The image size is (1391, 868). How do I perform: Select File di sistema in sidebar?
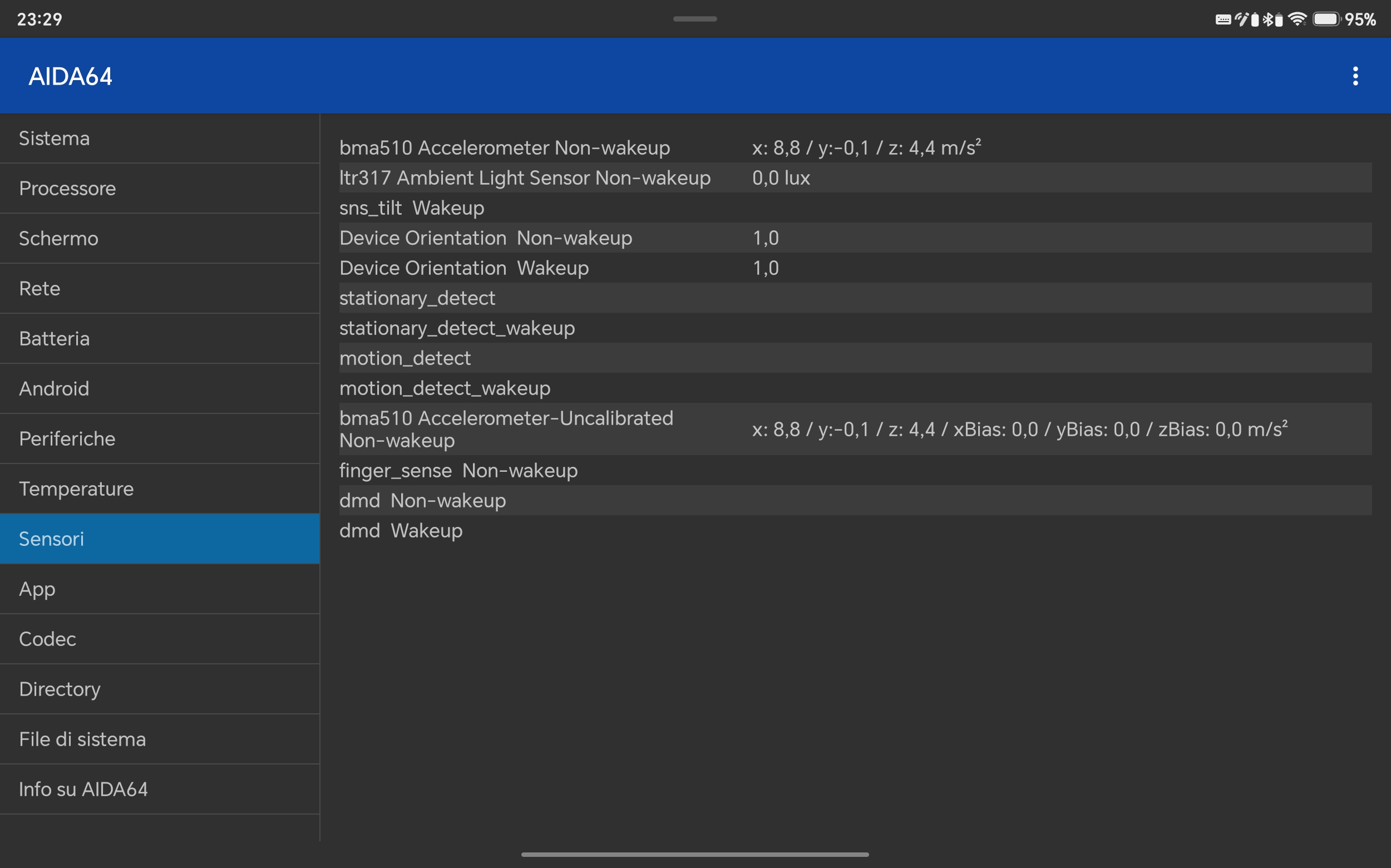[x=160, y=739]
